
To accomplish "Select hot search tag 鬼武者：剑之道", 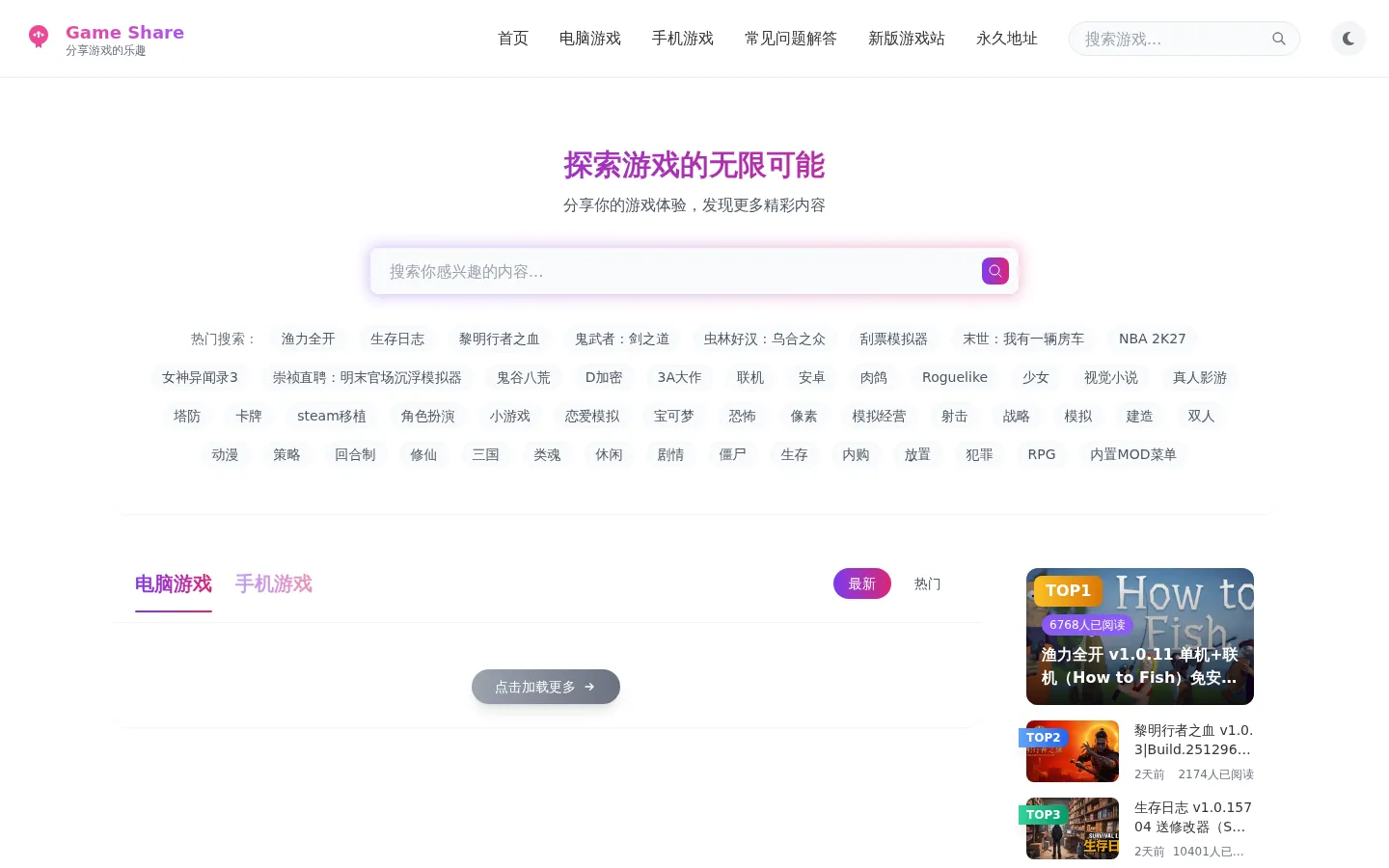I will click(622, 339).
